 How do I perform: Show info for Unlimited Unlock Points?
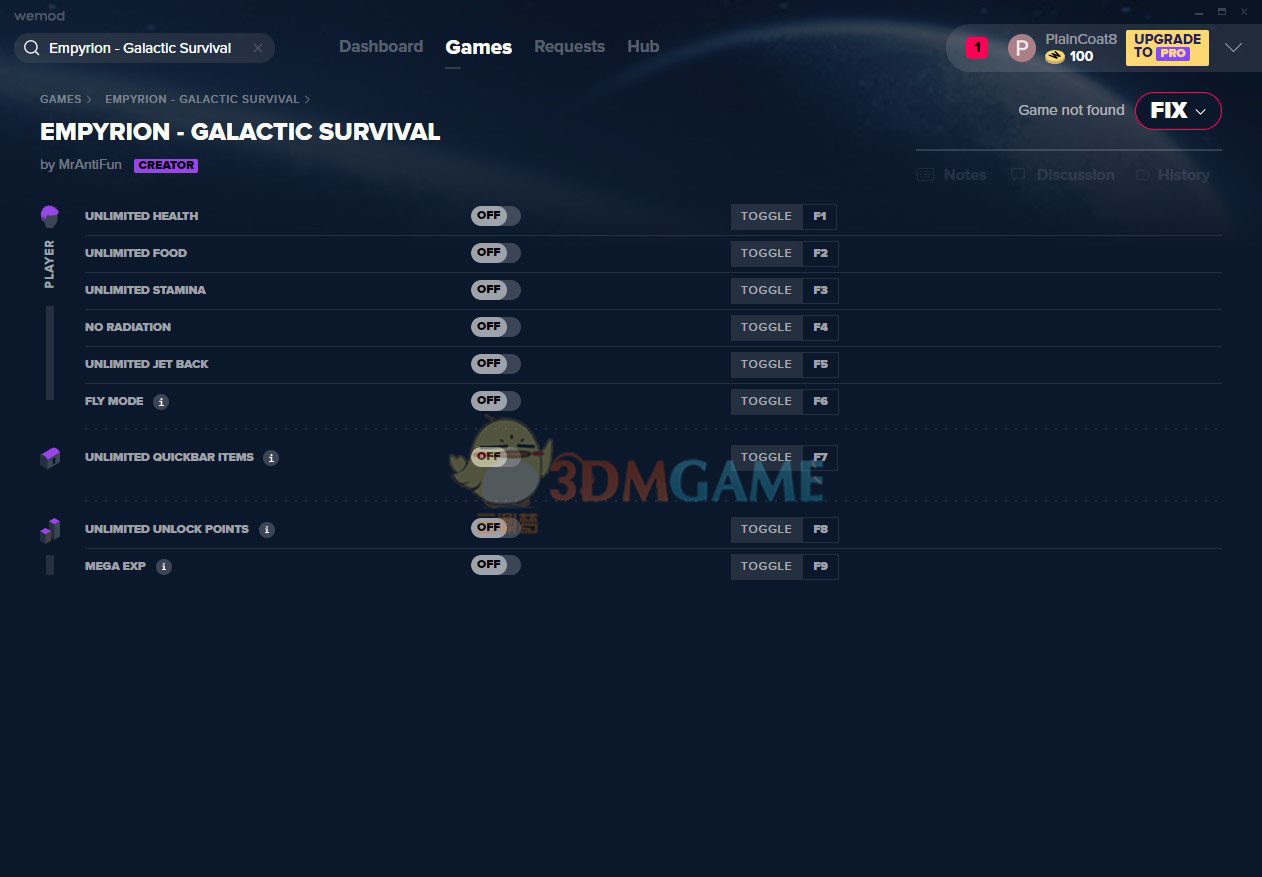[267, 530]
